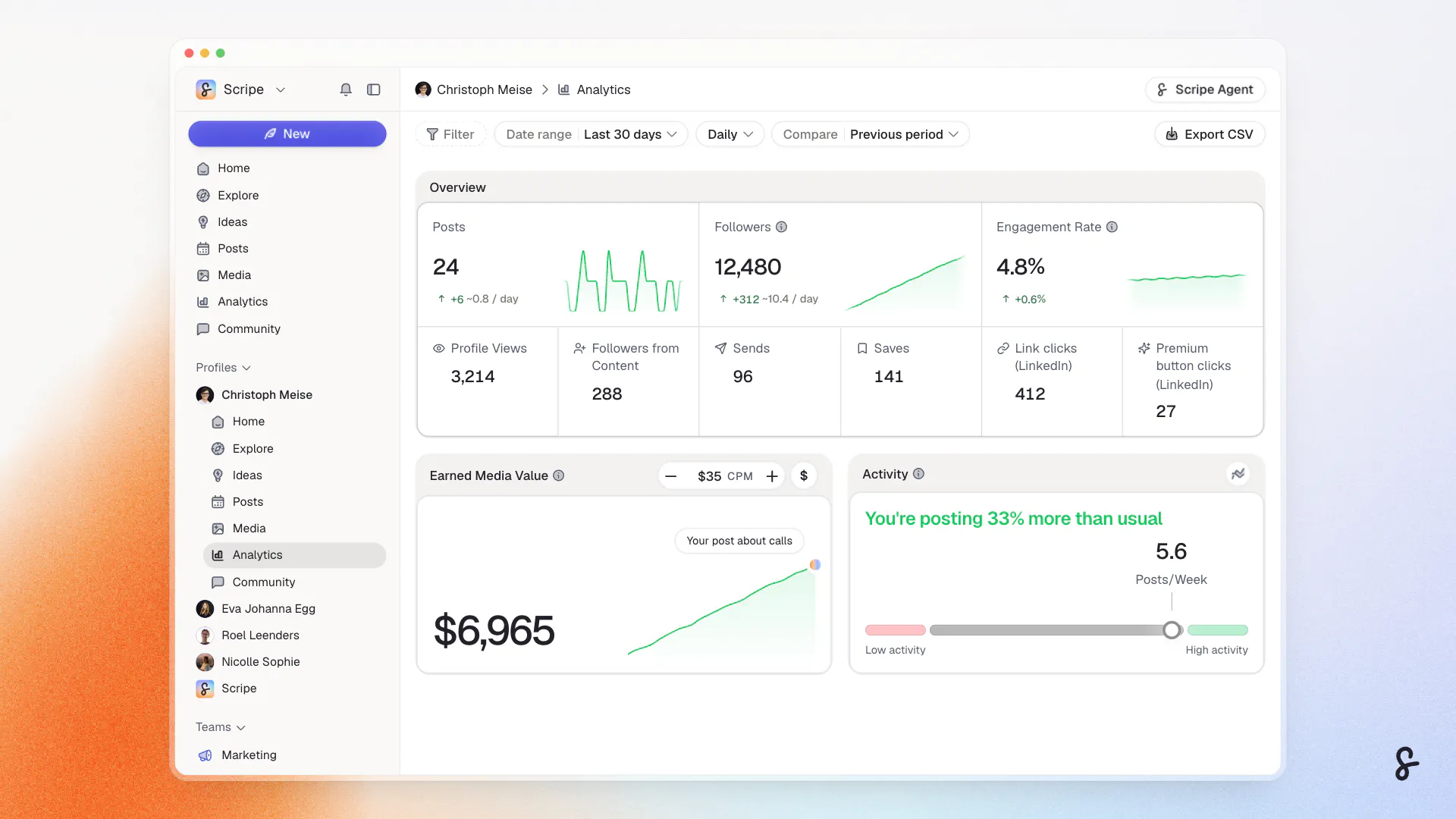Viewport: 1456px width, 819px height.
Task: Click the data point on Earned Media chart
Action: click(x=815, y=564)
